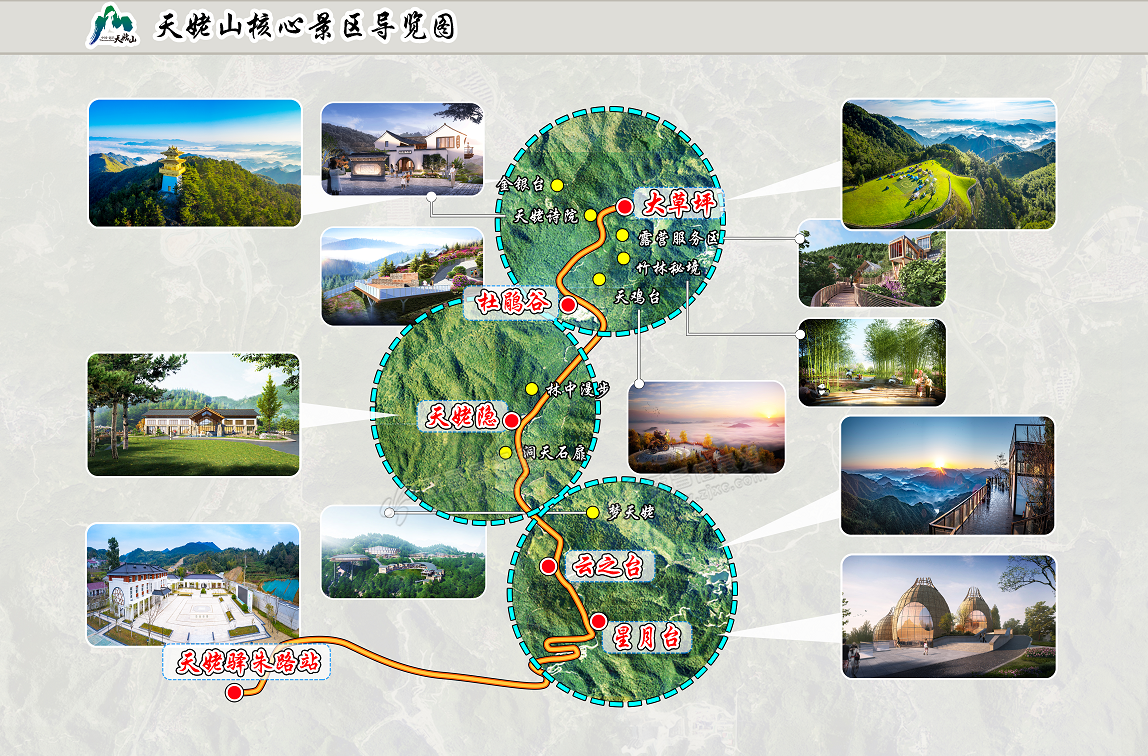Open the dome-shaped buildings photo
Screen dimensions: 1148x756
[x=949, y=616]
